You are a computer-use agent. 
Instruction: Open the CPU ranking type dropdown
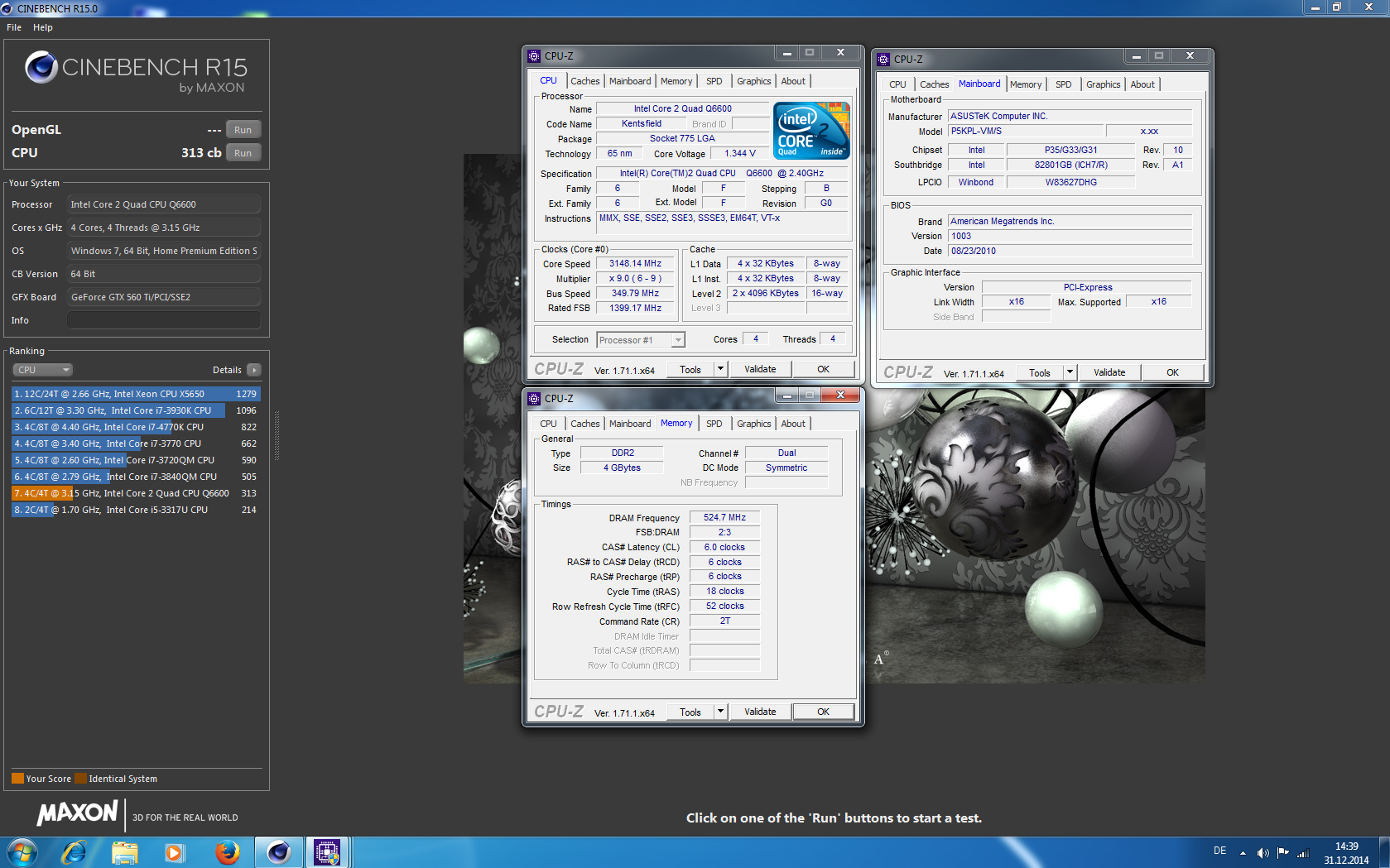click(43, 370)
